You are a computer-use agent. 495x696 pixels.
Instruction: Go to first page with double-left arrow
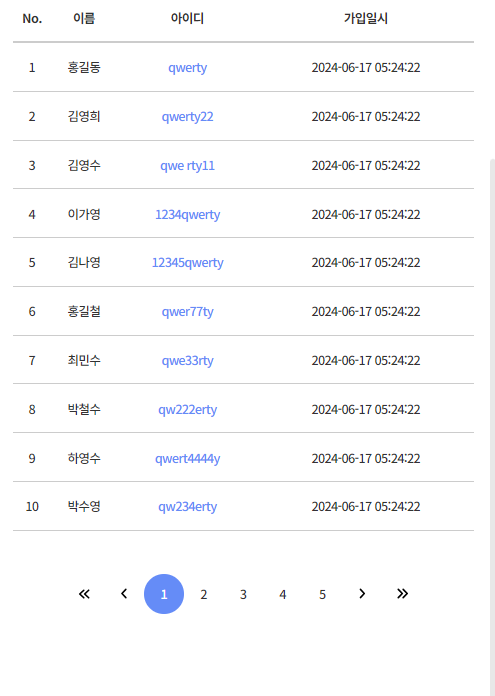(x=84, y=594)
